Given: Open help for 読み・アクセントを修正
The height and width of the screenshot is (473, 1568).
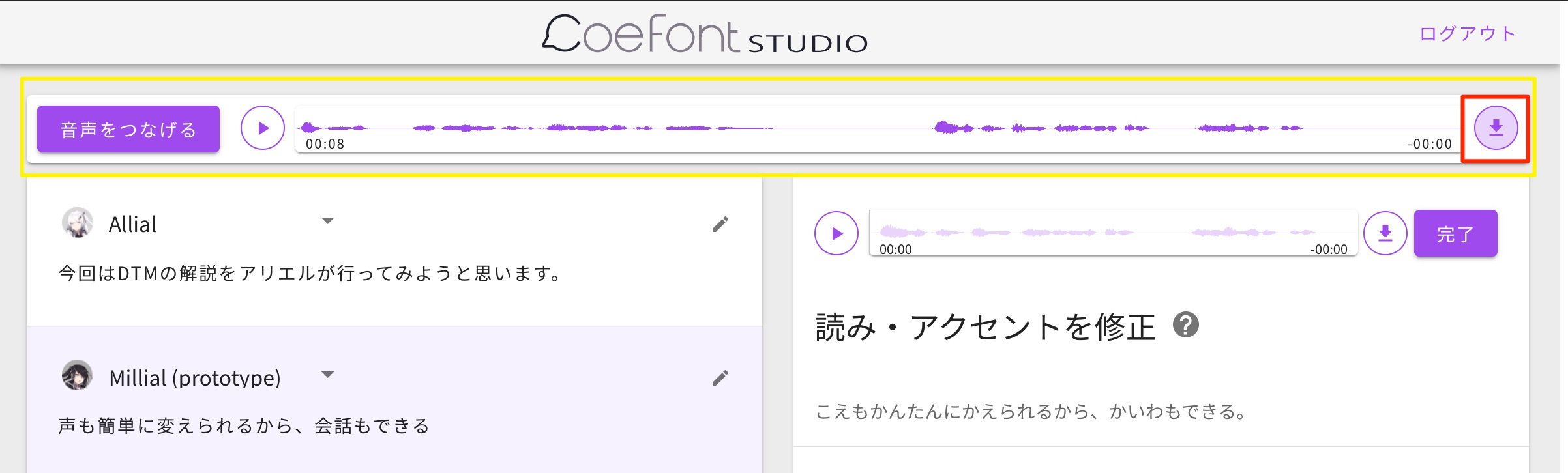Looking at the screenshot, I should tap(1186, 324).
